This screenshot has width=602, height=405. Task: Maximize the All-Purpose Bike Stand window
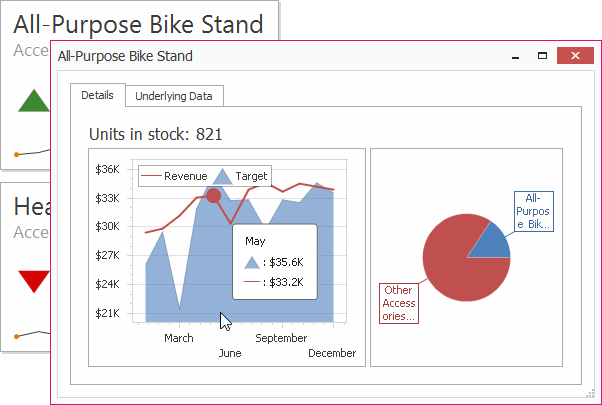542,57
